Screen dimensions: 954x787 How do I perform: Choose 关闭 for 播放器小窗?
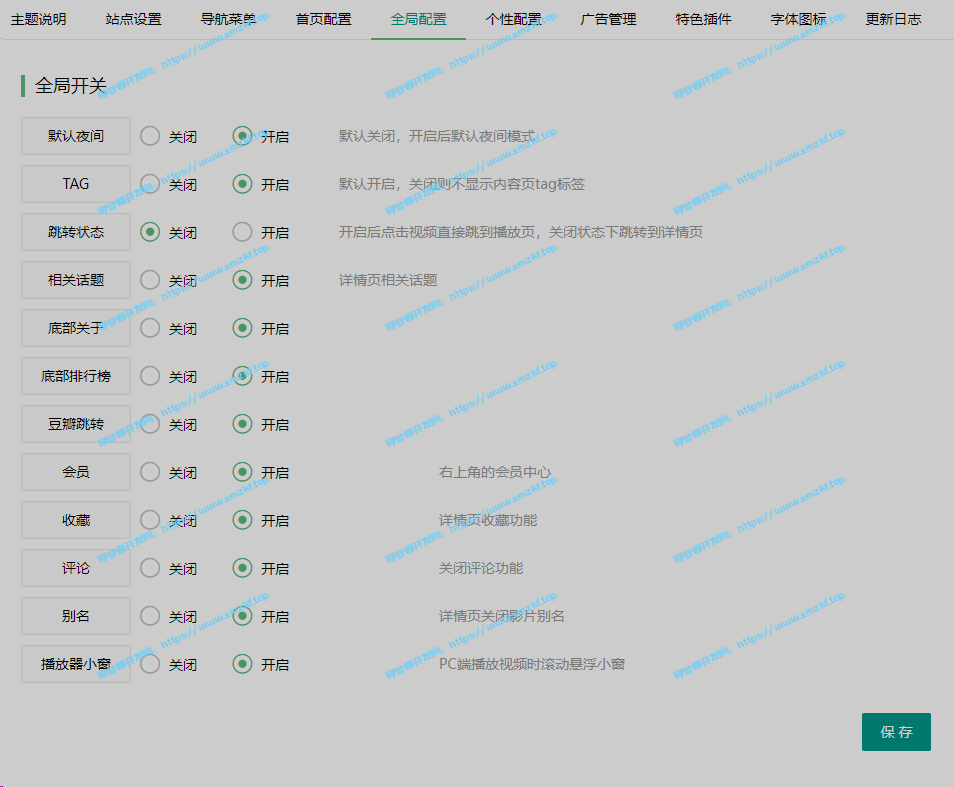click(x=150, y=664)
